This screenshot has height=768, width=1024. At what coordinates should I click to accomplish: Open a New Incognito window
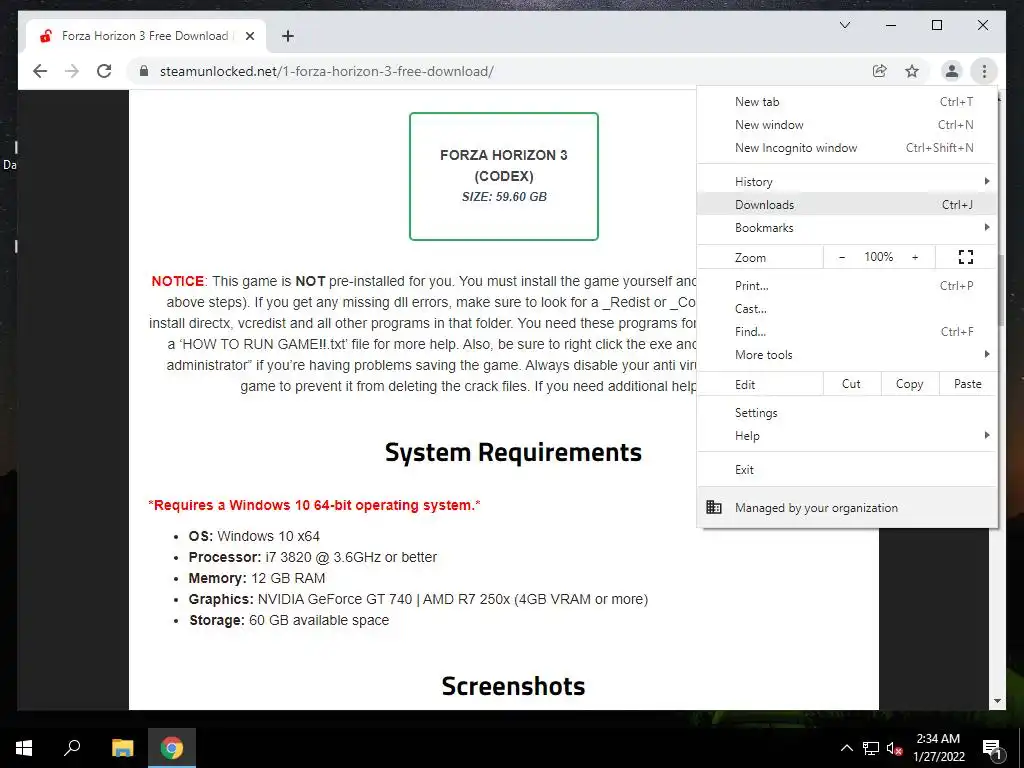(847, 148)
